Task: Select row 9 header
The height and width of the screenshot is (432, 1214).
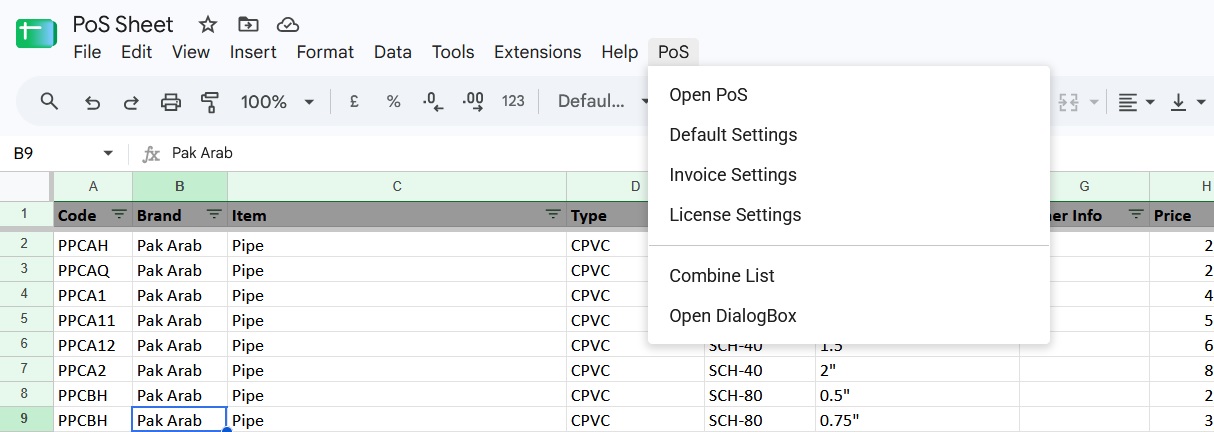Action: click(x=25, y=420)
